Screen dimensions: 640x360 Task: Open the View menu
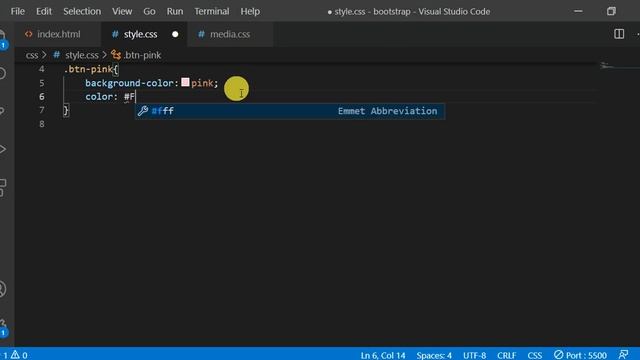click(122, 11)
